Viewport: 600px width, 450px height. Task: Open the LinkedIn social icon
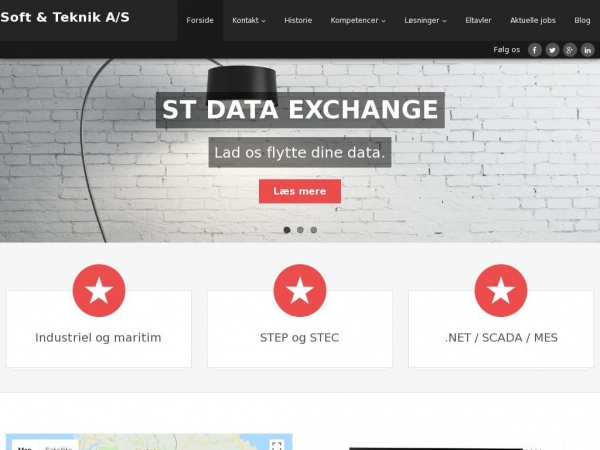(x=587, y=50)
